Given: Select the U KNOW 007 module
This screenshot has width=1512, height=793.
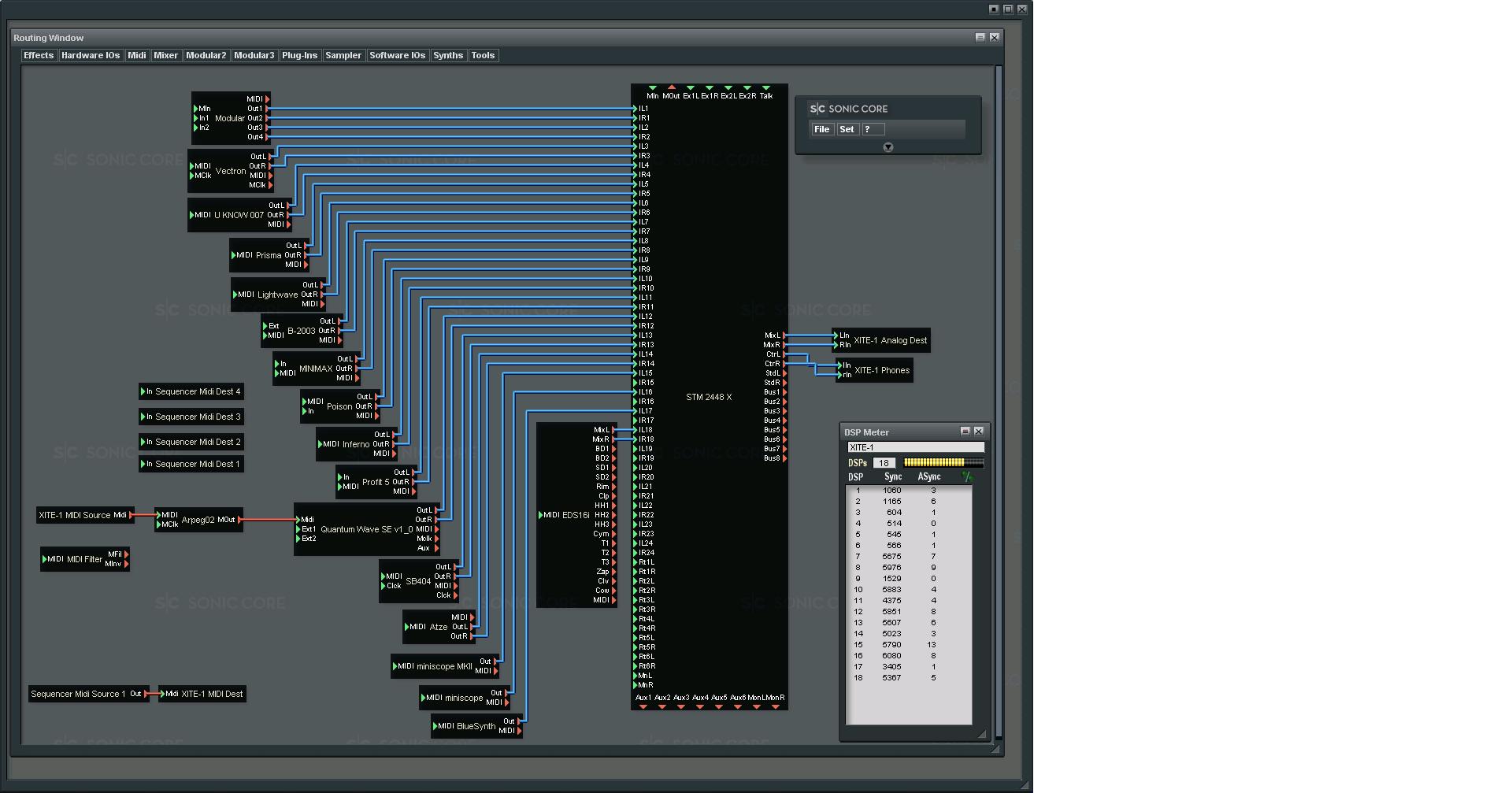Looking at the screenshot, I should [x=239, y=215].
